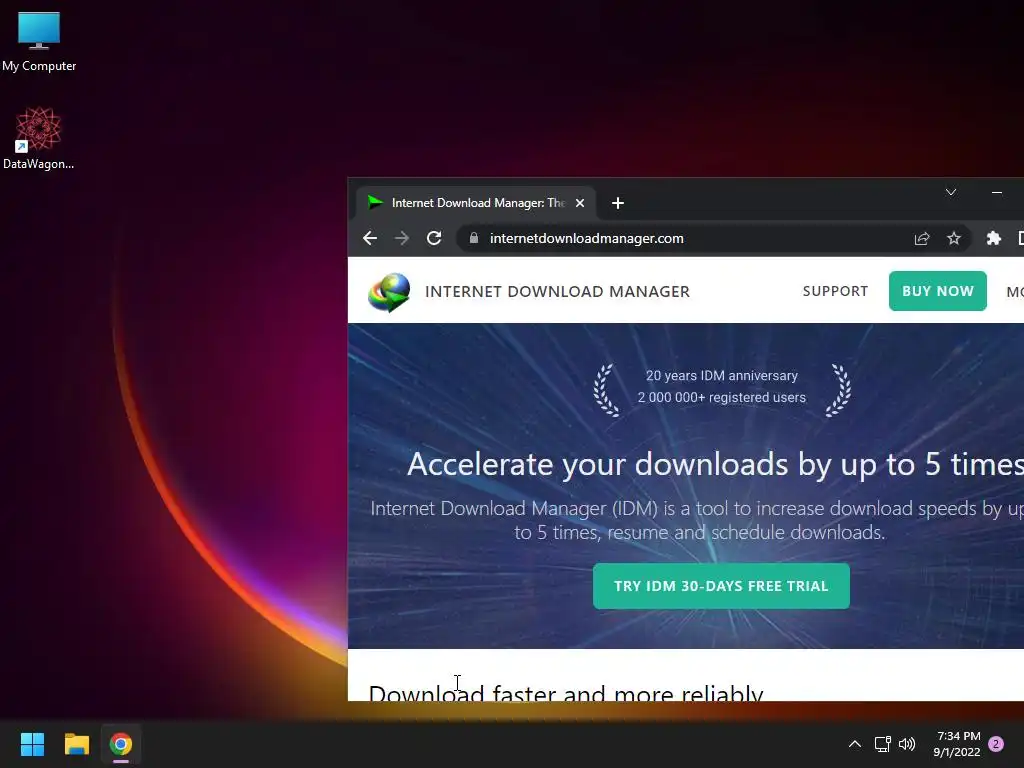Show hidden system tray icons

coord(855,744)
